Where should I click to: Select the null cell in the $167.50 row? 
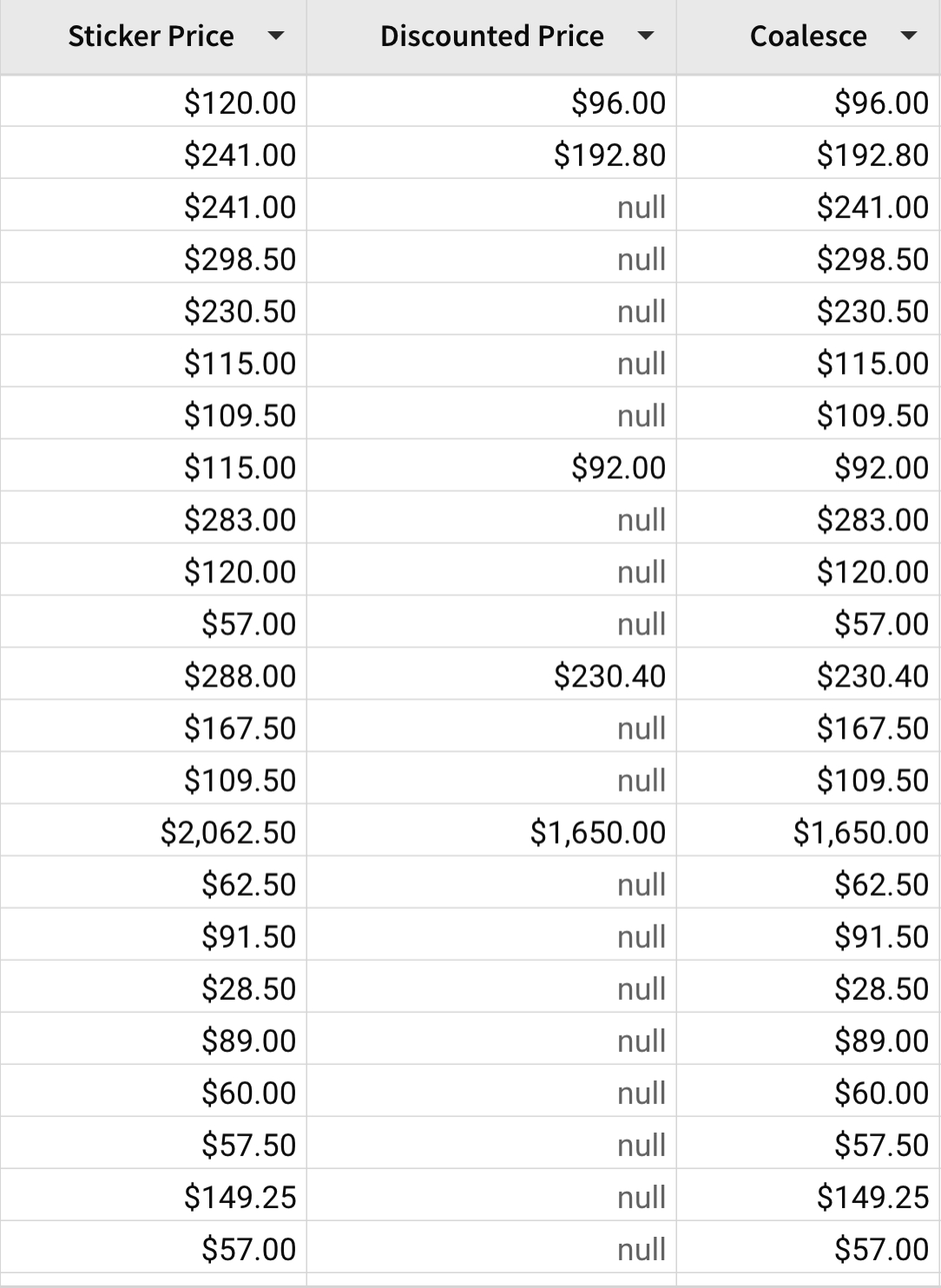coord(642,728)
